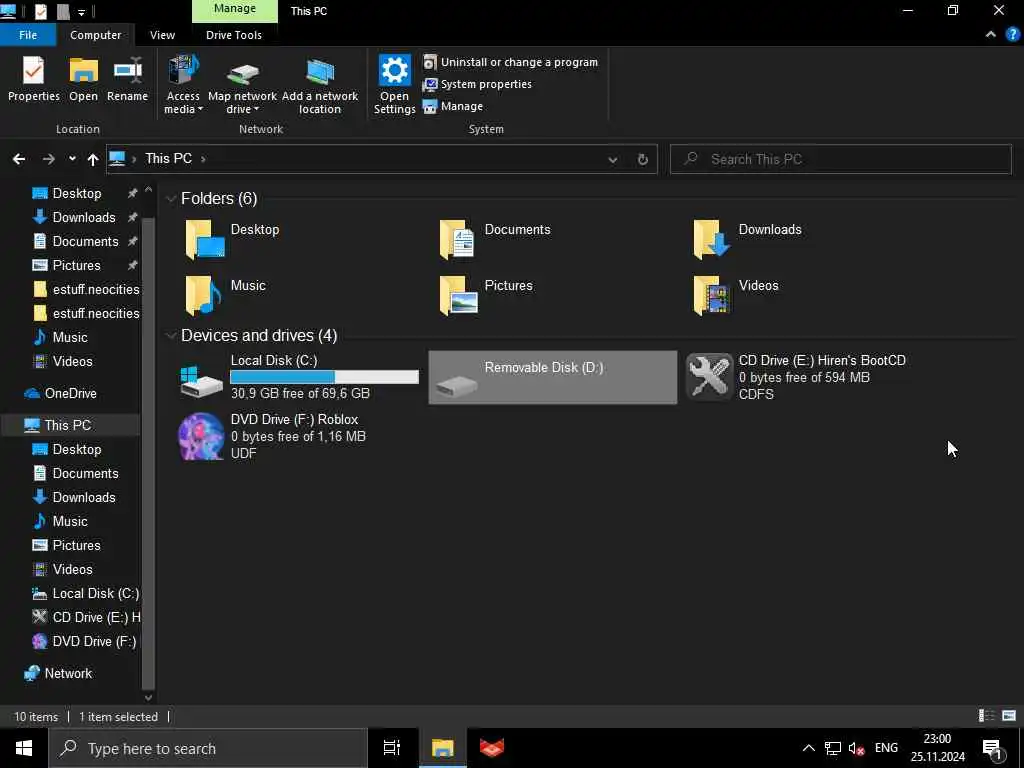
Task: Expand the address bar history dropdown
Action: coord(613,159)
